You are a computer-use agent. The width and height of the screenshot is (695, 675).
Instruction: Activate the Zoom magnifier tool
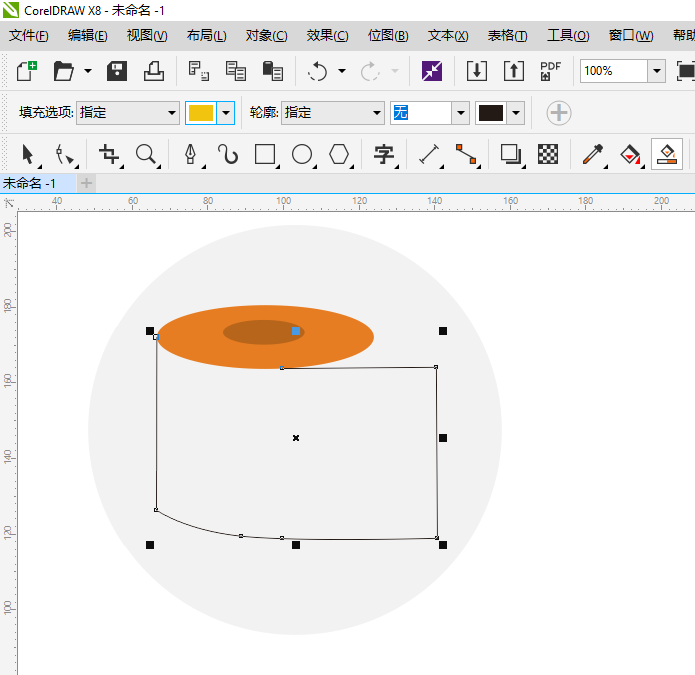[x=147, y=154]
